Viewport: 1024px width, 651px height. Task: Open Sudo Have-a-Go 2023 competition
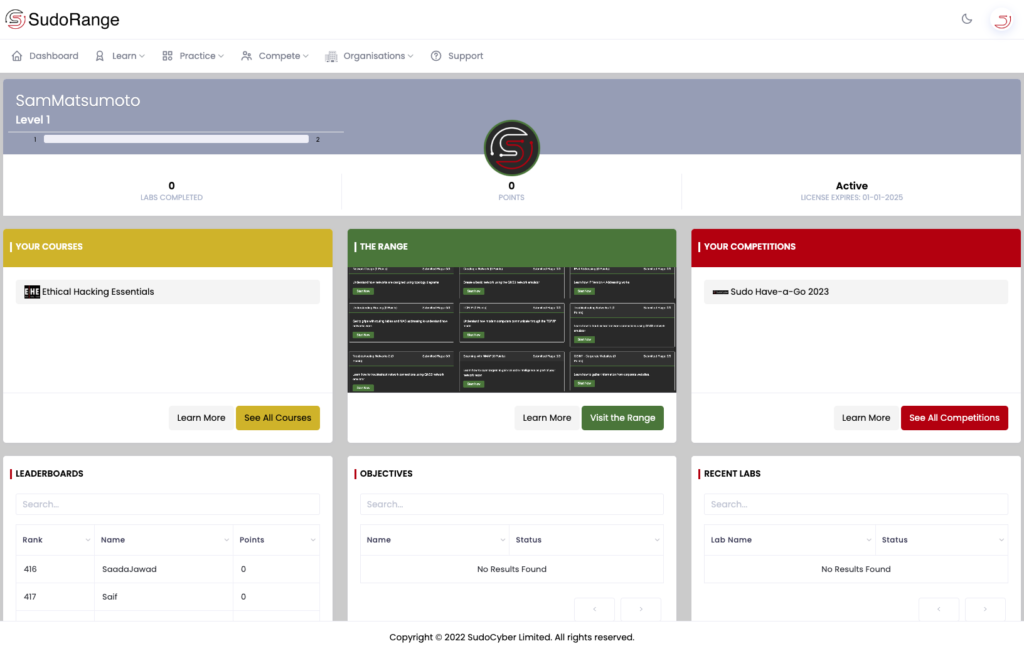856,292
